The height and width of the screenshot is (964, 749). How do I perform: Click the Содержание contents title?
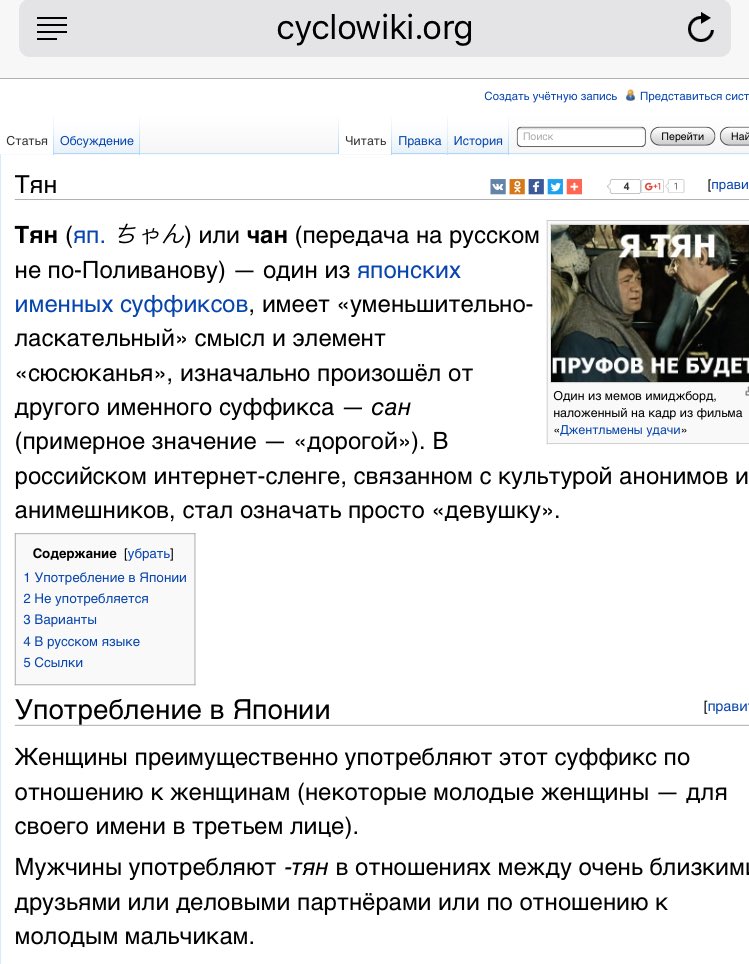coord(74,553)
